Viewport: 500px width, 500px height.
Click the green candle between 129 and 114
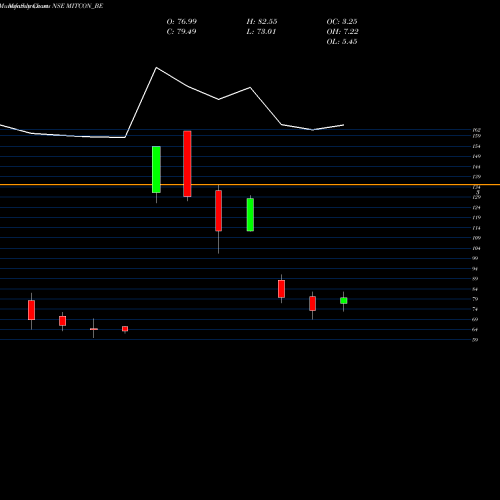250,215
